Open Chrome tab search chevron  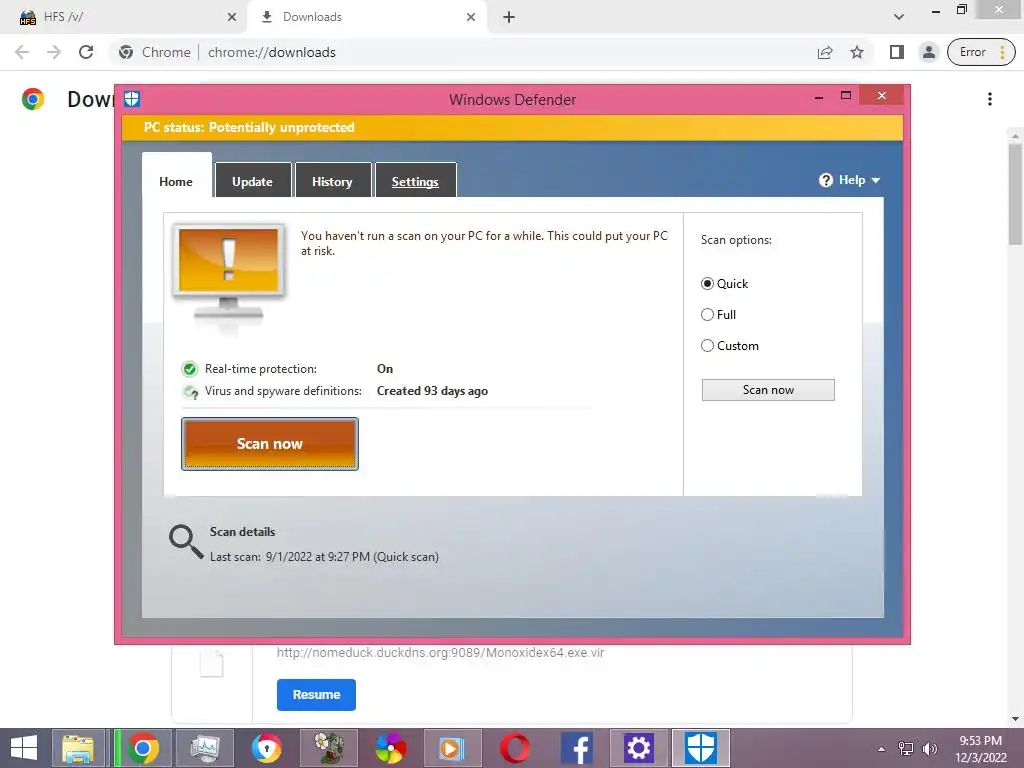click(x=899, y=17)
